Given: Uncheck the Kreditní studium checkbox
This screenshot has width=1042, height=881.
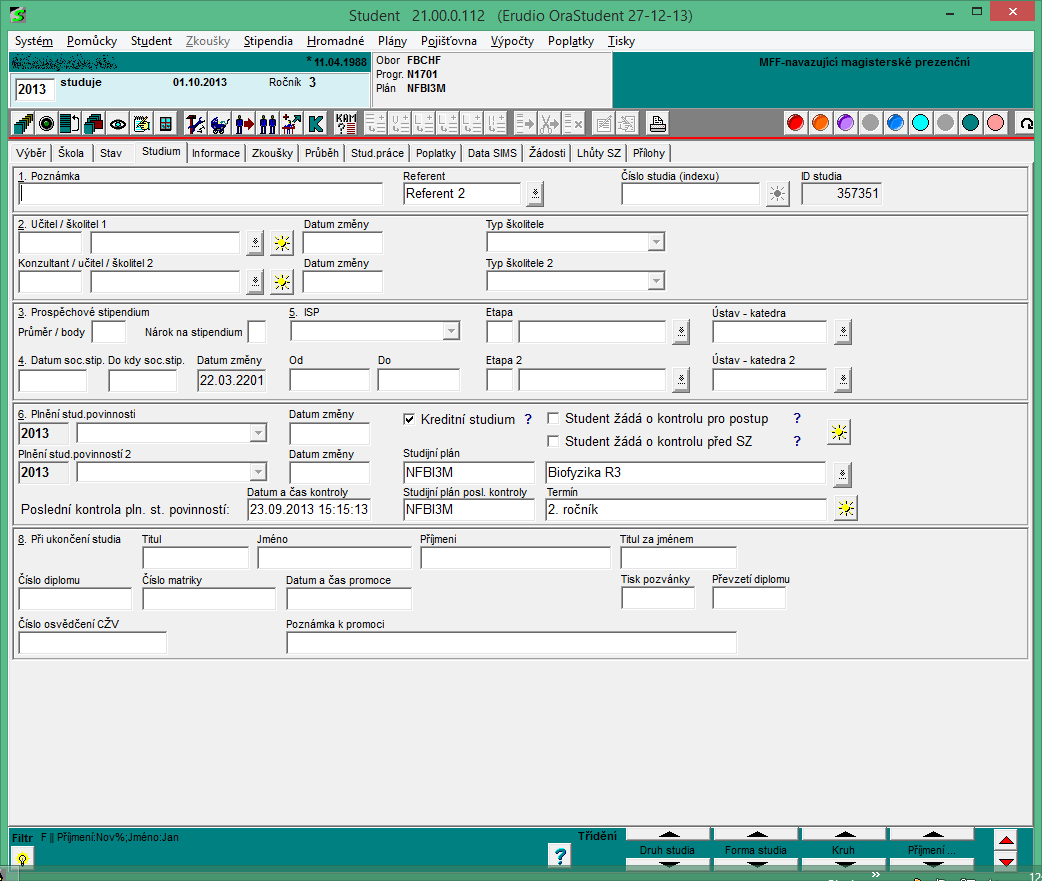Looking at the screenshot, I should coord(408,419).
